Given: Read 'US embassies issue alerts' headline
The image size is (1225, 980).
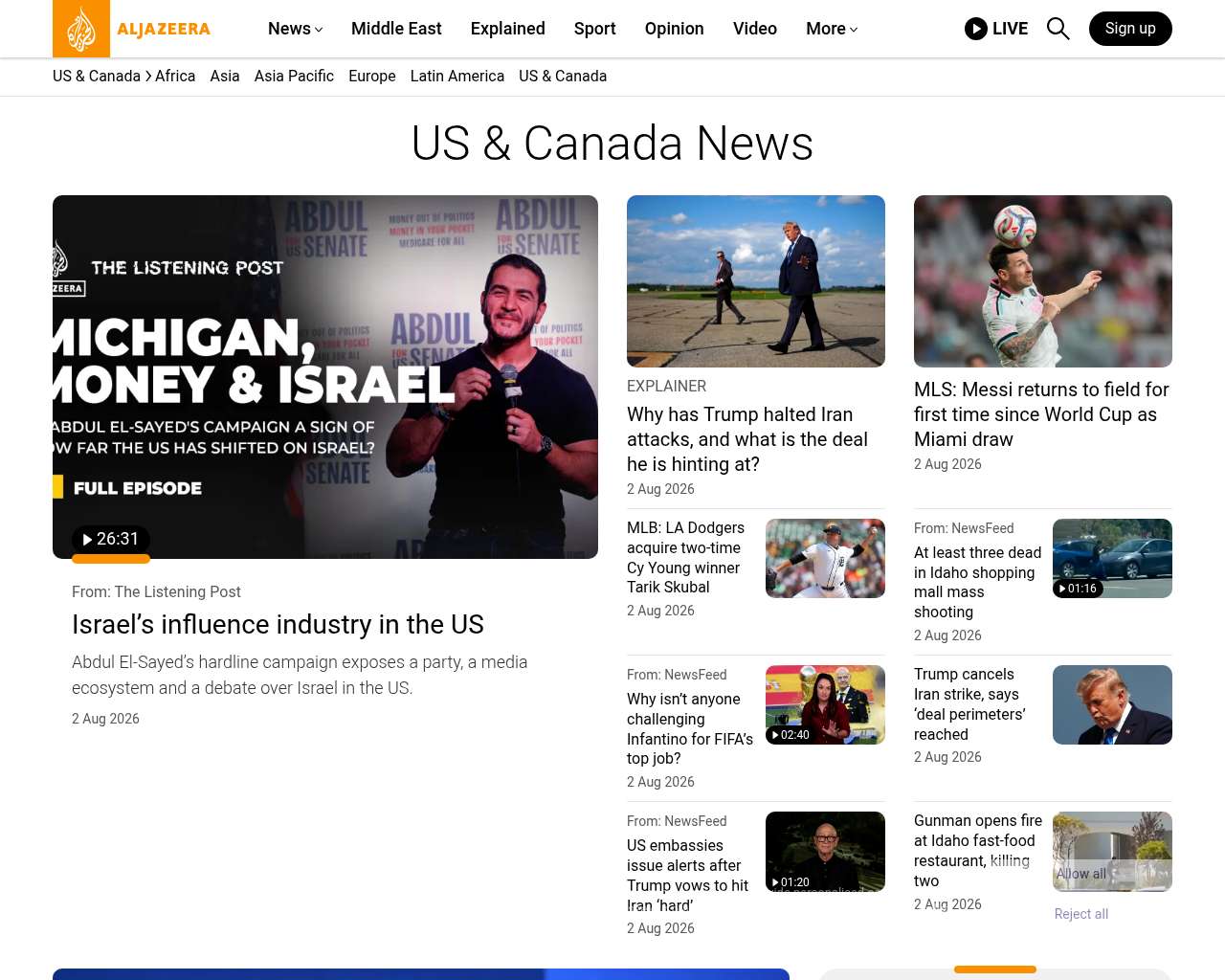Looking at the screenshot, I should pyautogui.click(x=687, y=875).
